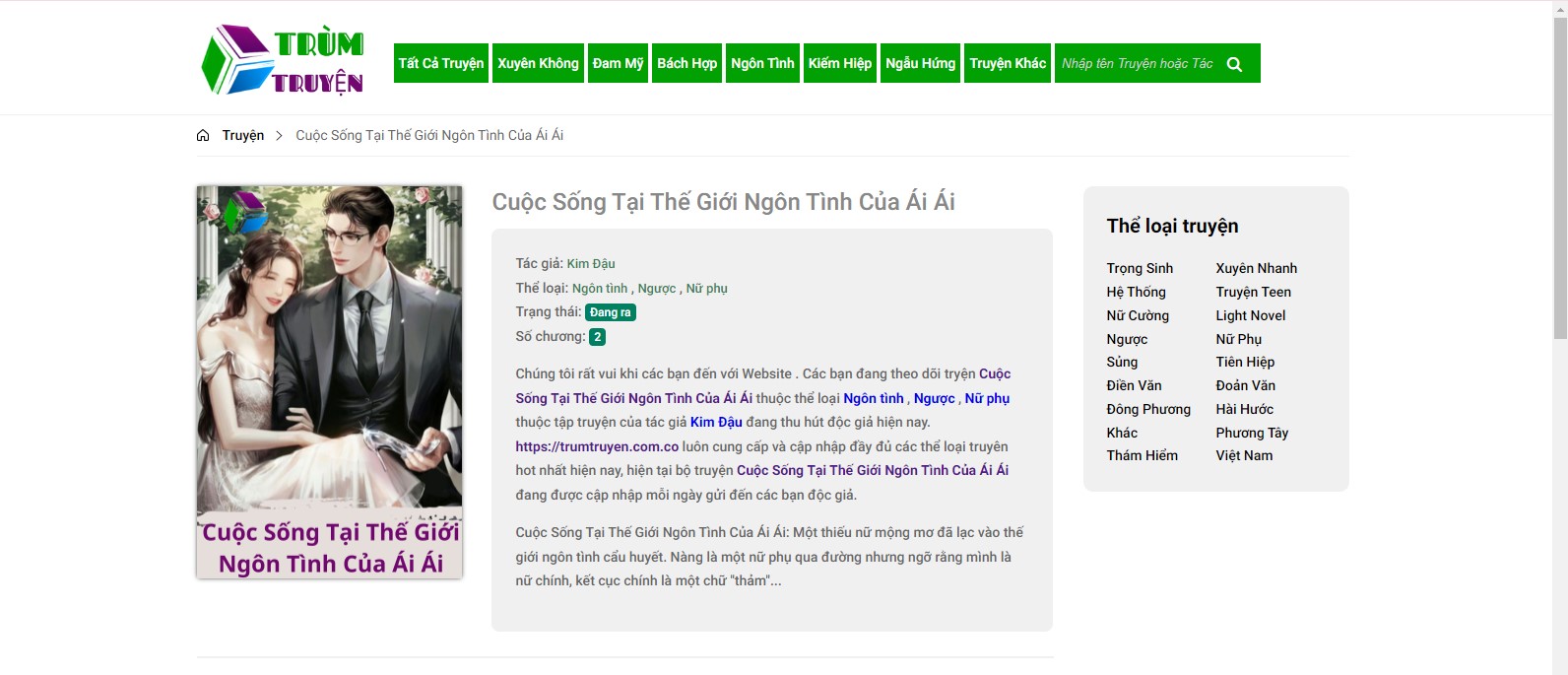
Task: Open the trumtruyen.com.co URL link
Action: coord(597,446)
